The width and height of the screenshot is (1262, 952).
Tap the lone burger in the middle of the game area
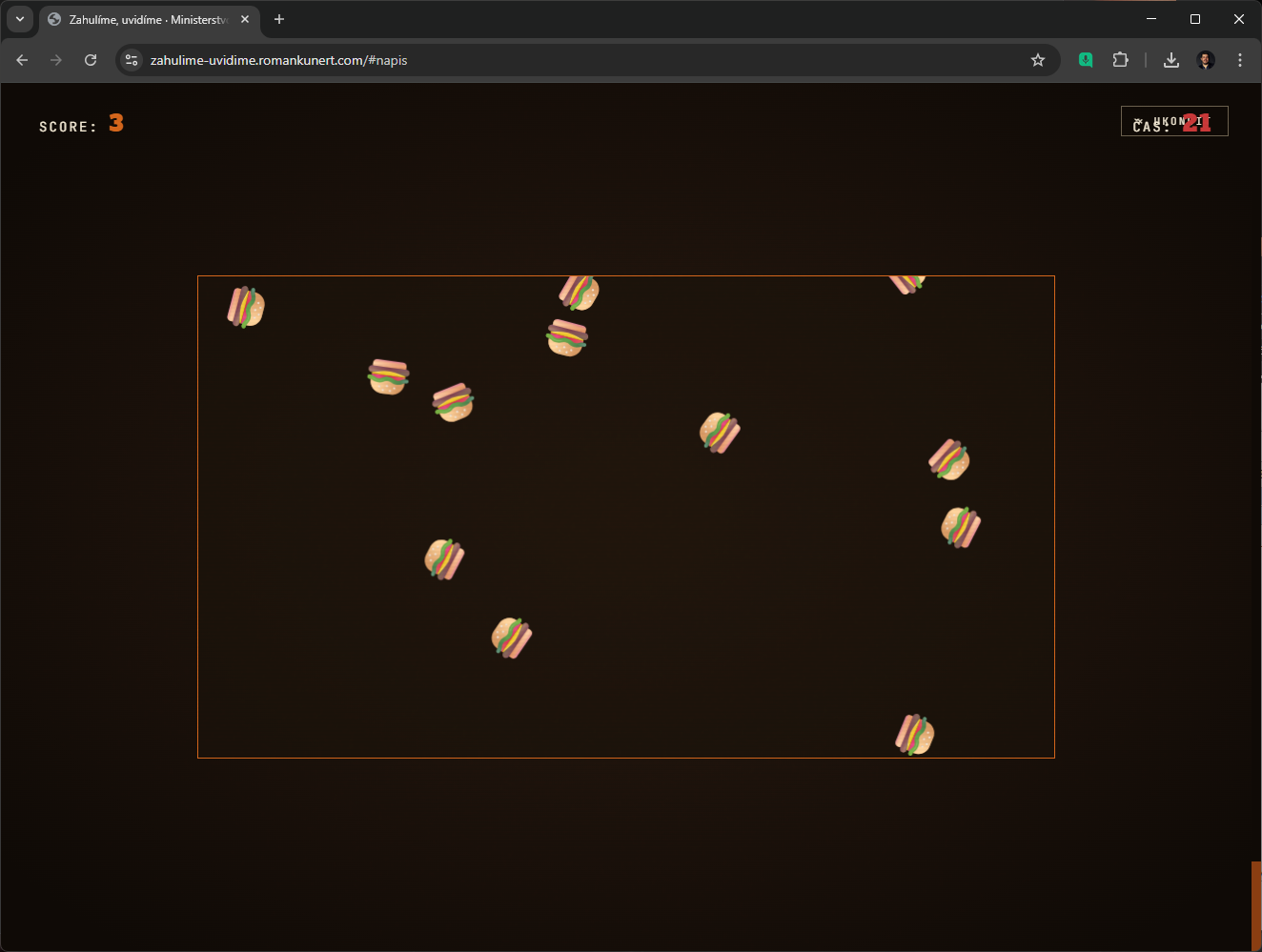(x=720, y=433)
